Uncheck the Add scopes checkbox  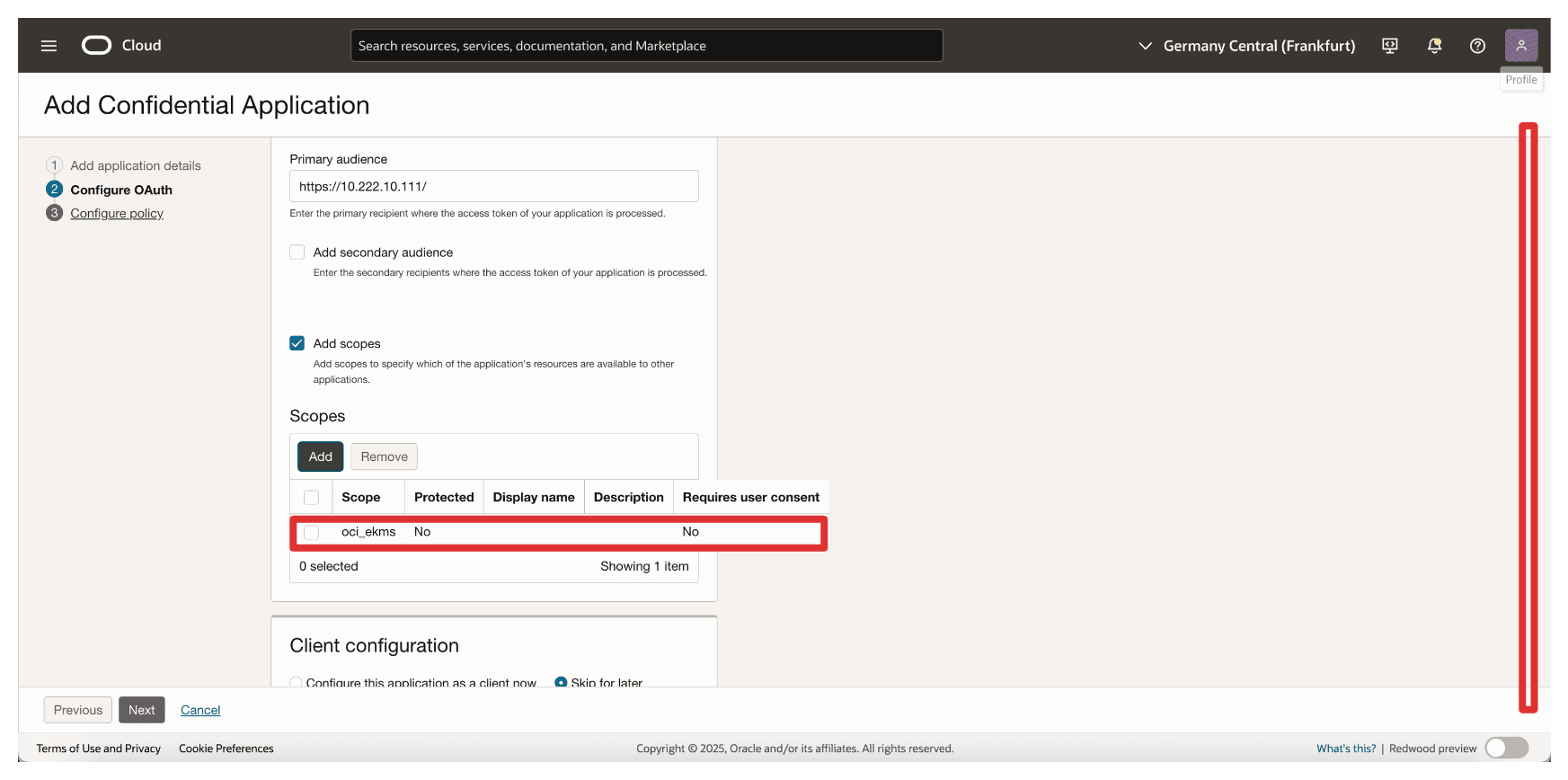click(x=297, y=343)
